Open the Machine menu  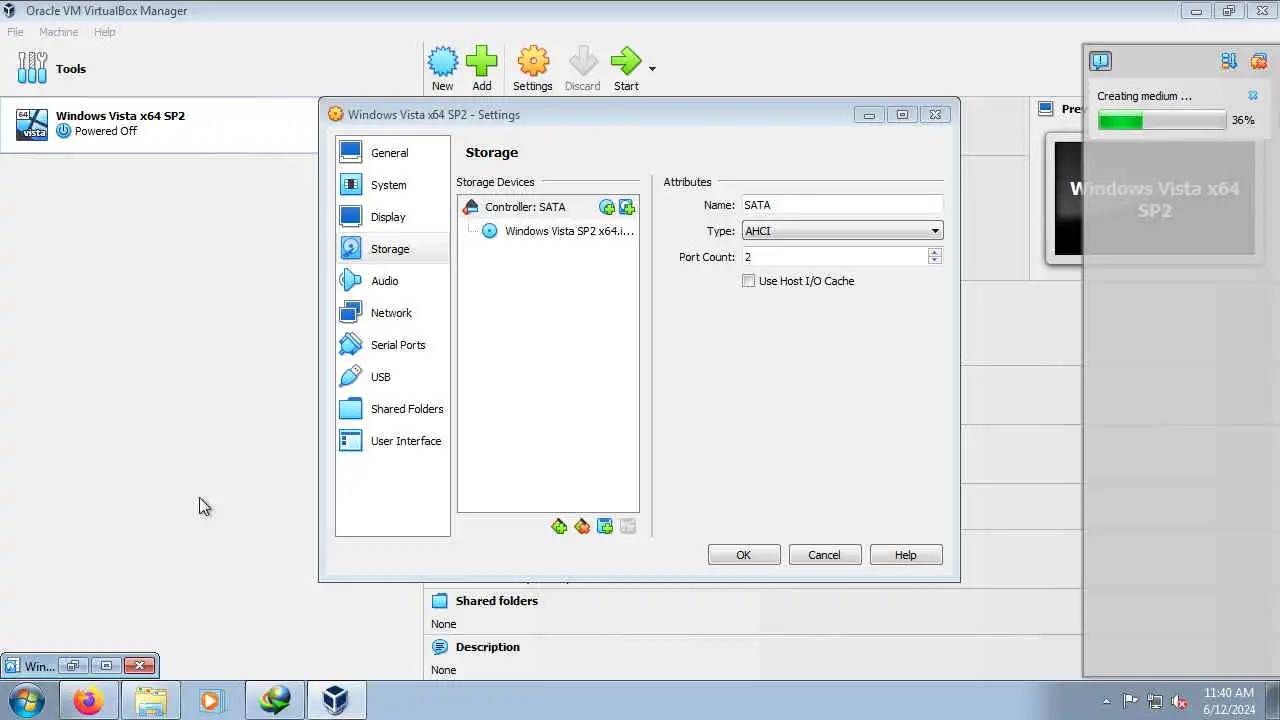59,32
